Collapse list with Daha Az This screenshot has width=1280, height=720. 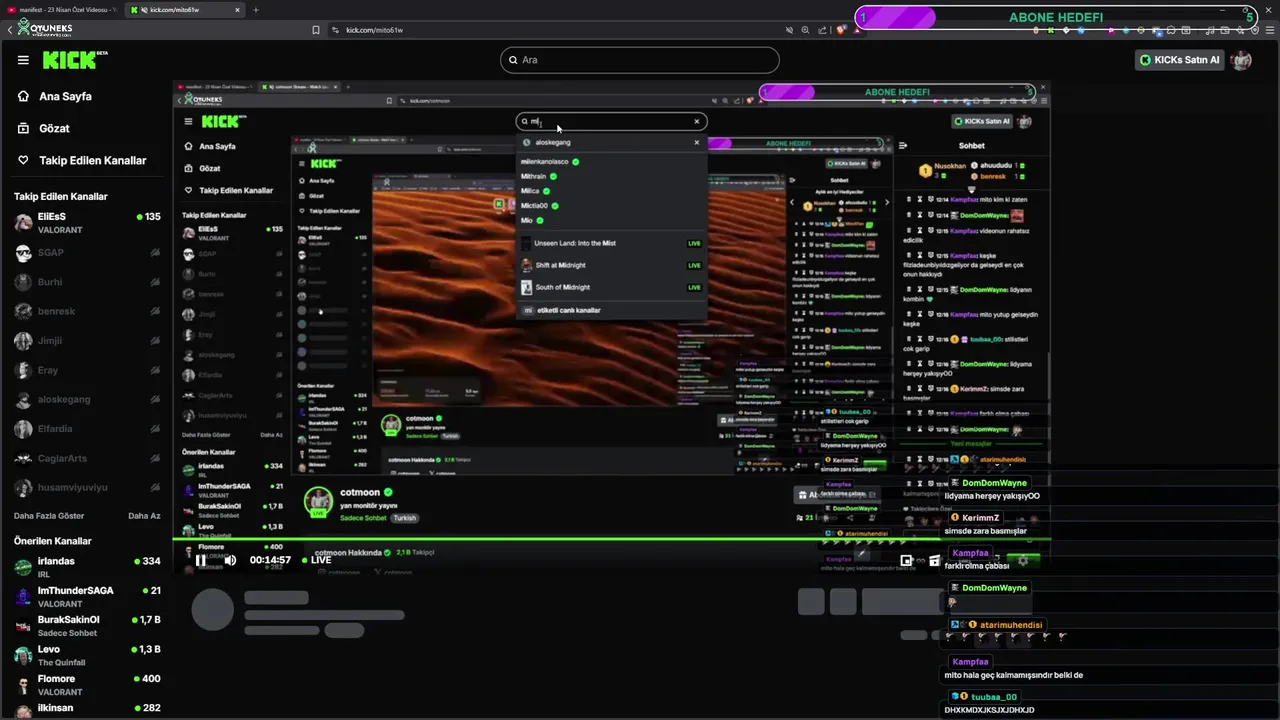point(144,516)
